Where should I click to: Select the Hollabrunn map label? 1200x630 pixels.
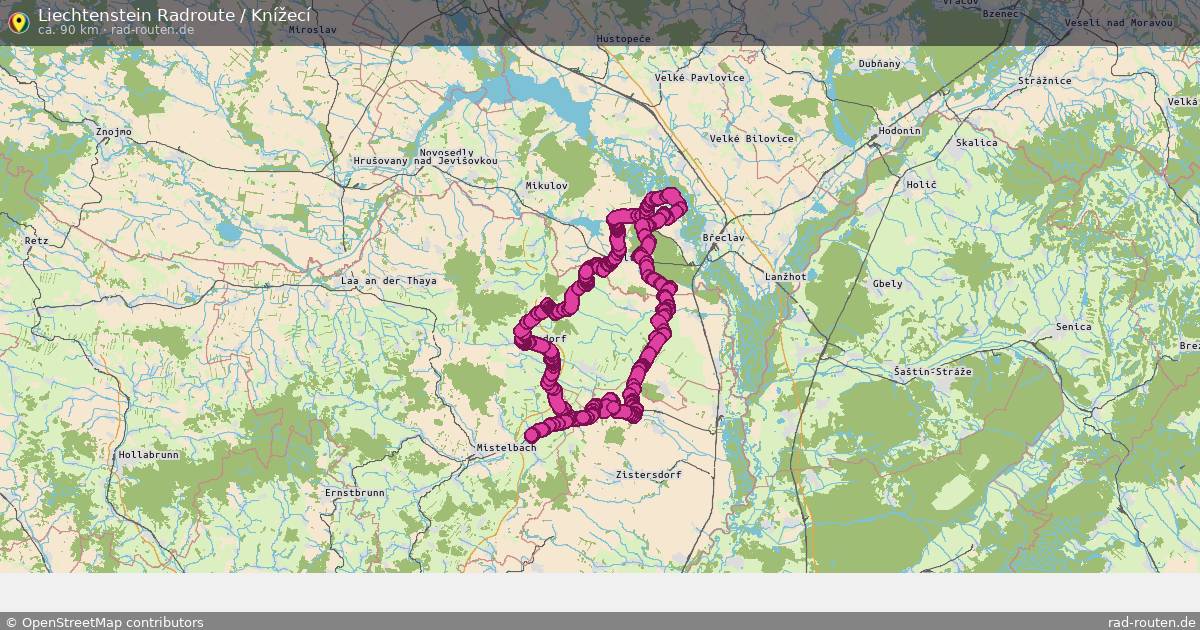tap(148, 455)
